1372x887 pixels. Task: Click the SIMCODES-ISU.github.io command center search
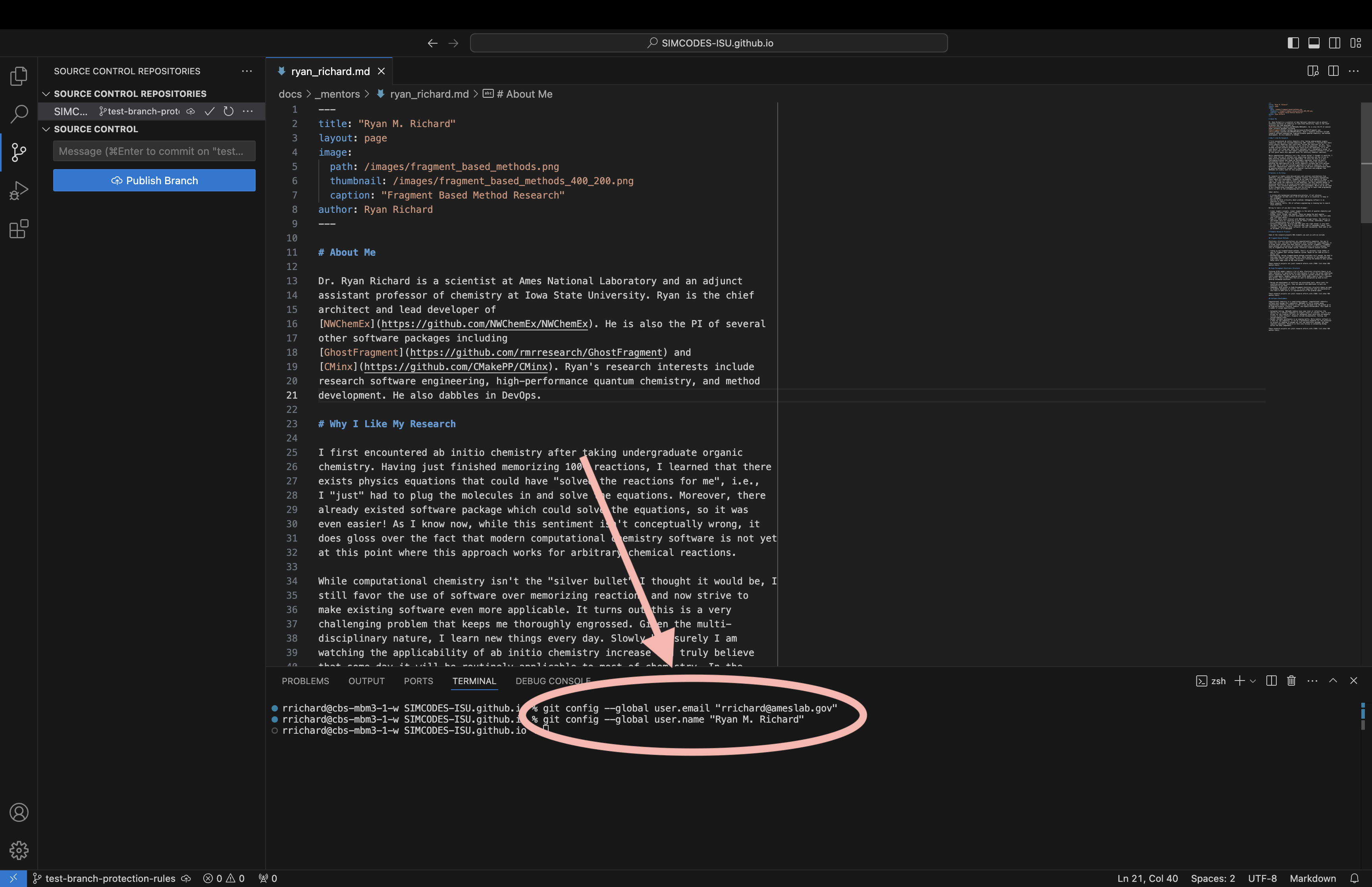coord(709,43)
